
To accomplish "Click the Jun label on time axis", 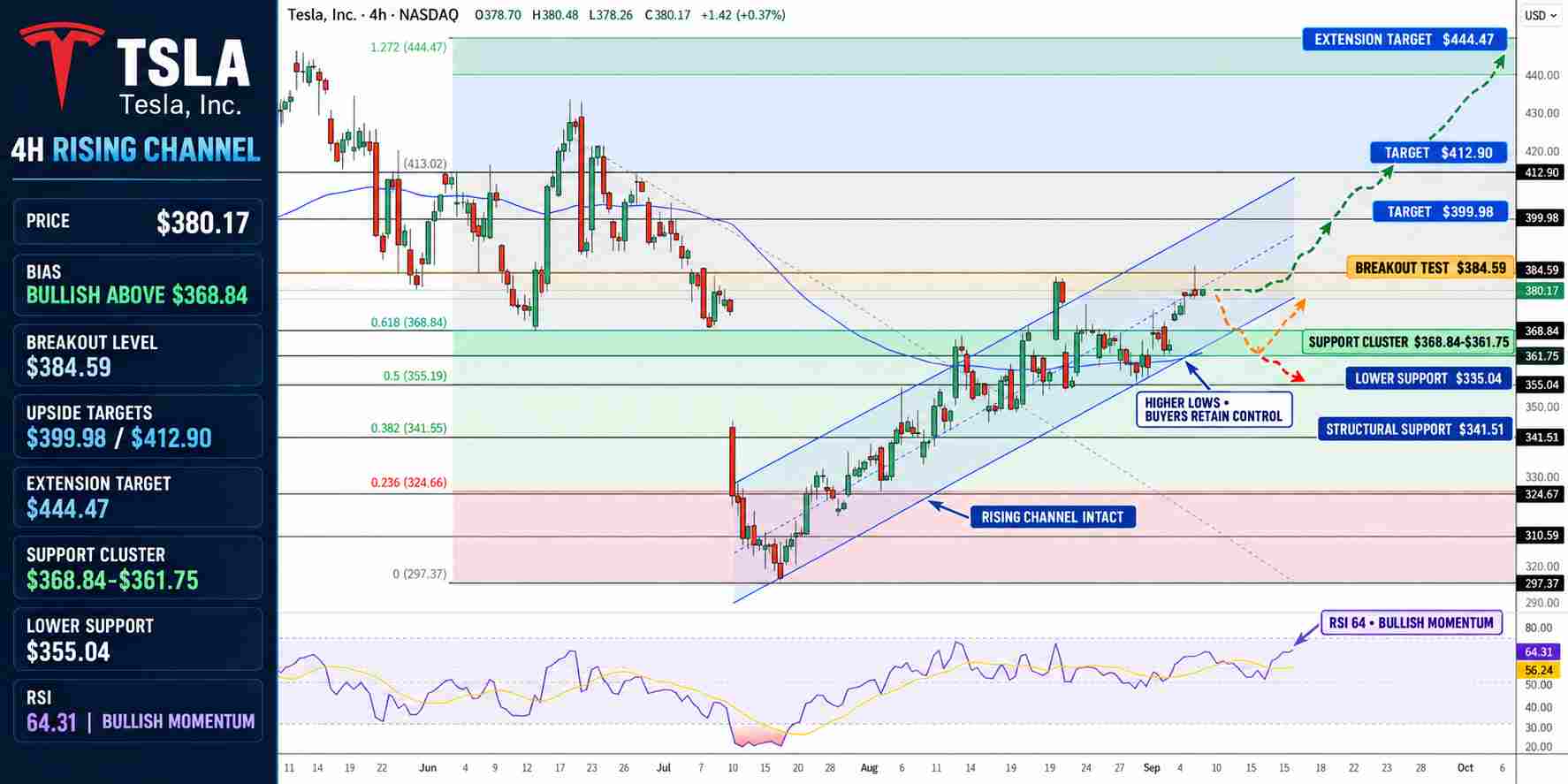I will click(x=428, y=767).
